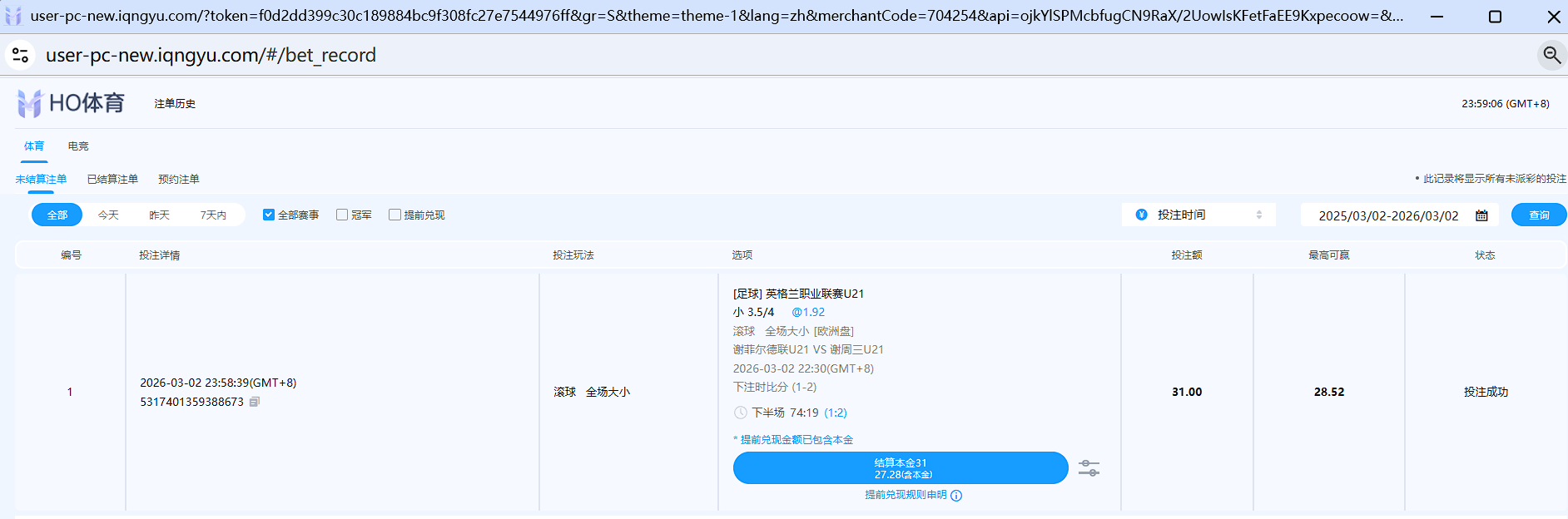This screenshot has width=1568, height=519.
Task: Copy the bet order number 5317401359388673
Action: [255, 402]
